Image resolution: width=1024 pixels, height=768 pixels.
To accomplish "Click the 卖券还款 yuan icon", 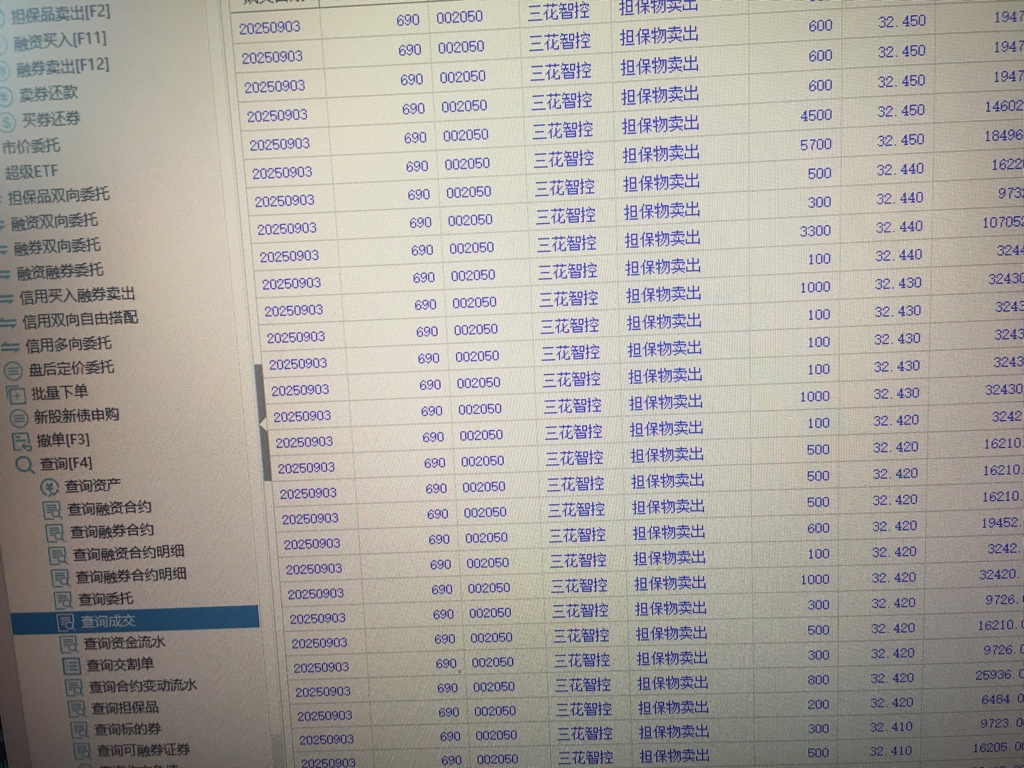I will 6,96.
